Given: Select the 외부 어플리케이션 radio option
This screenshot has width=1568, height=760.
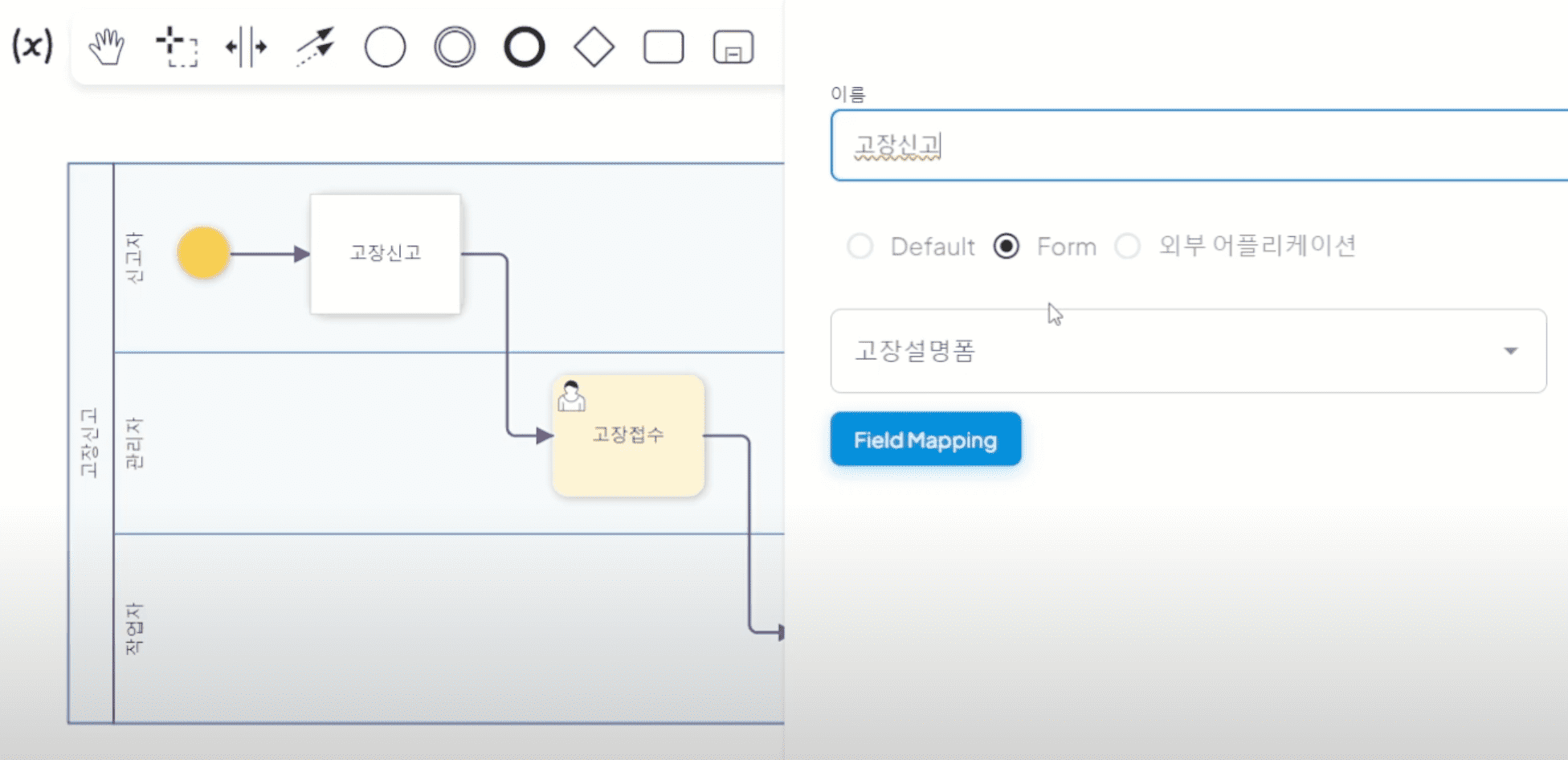Looking at the screenshot, I should click(1128, 246).
